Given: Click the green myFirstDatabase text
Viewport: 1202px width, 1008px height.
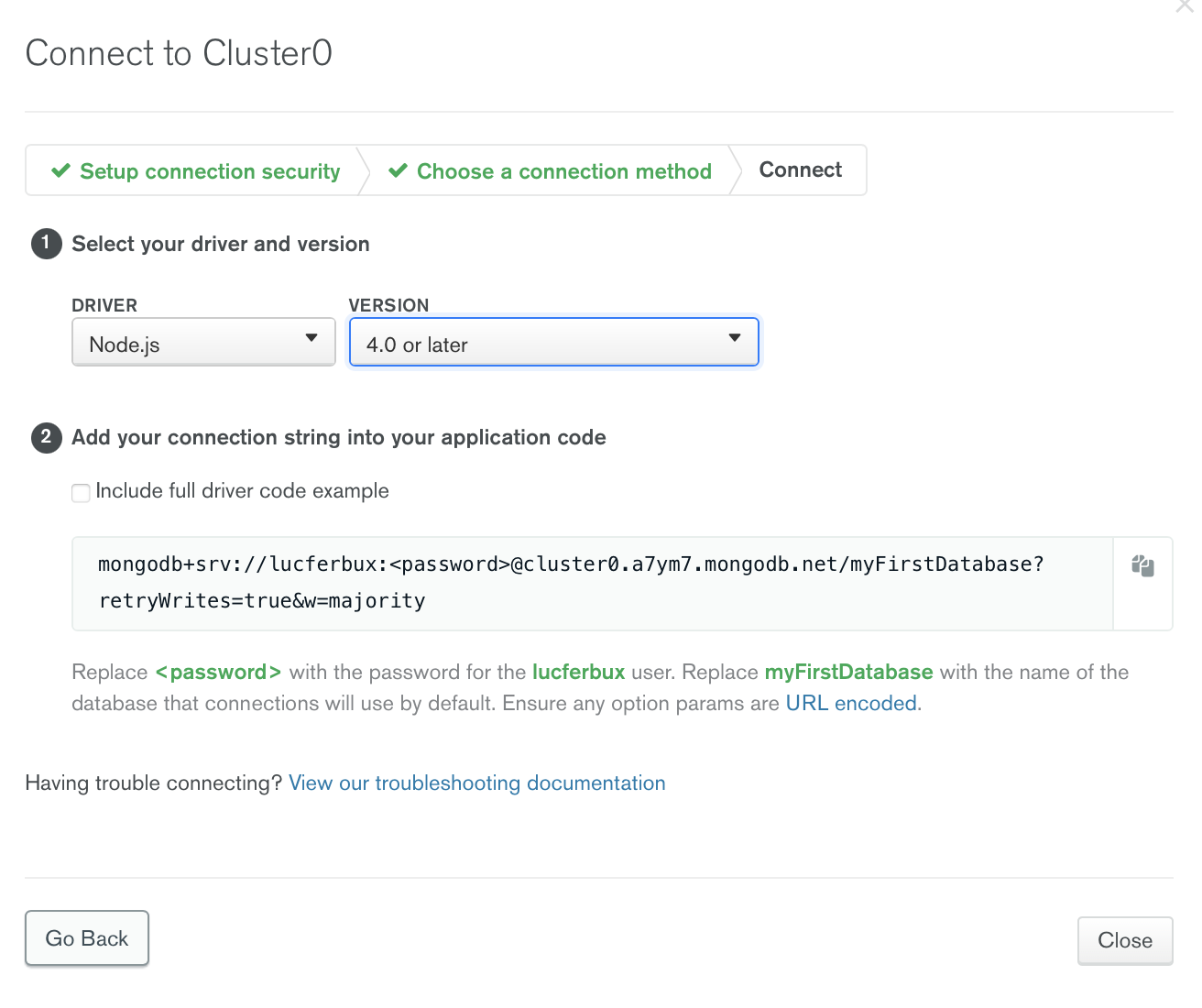Looking at the screenshot, I should (x=848, y=672).
